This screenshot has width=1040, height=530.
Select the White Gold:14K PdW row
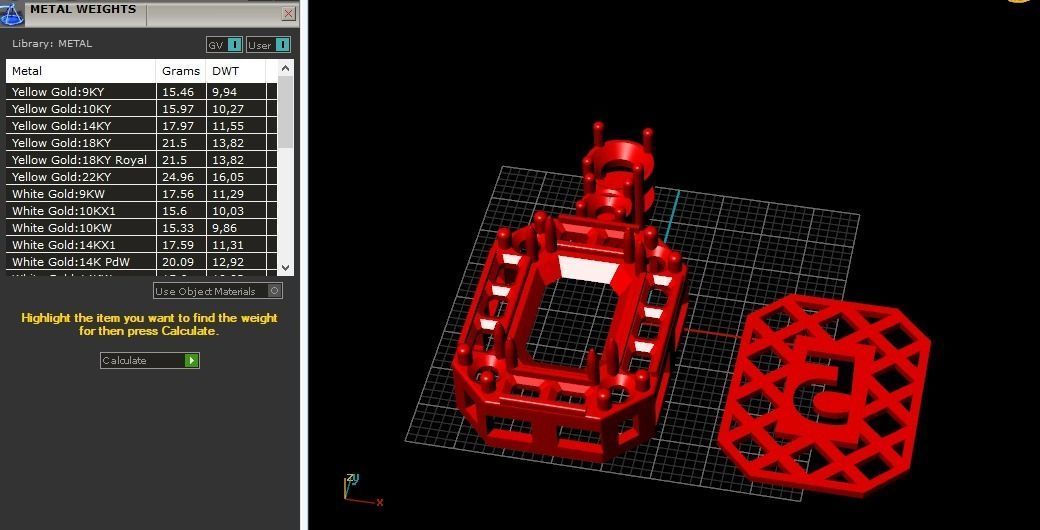click(x=141, y=262)
